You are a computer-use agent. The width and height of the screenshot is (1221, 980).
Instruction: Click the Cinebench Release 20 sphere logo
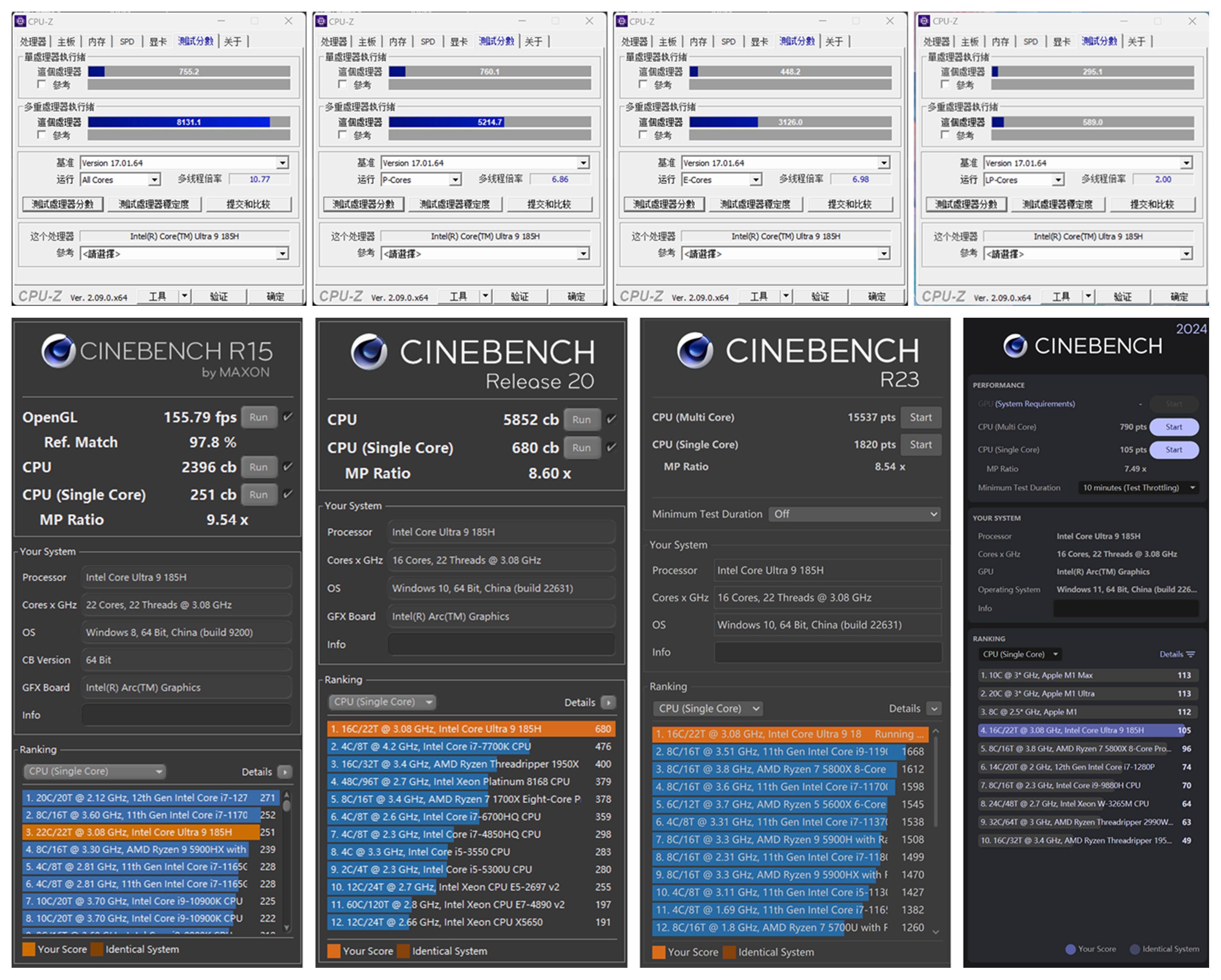coord(369,351)
